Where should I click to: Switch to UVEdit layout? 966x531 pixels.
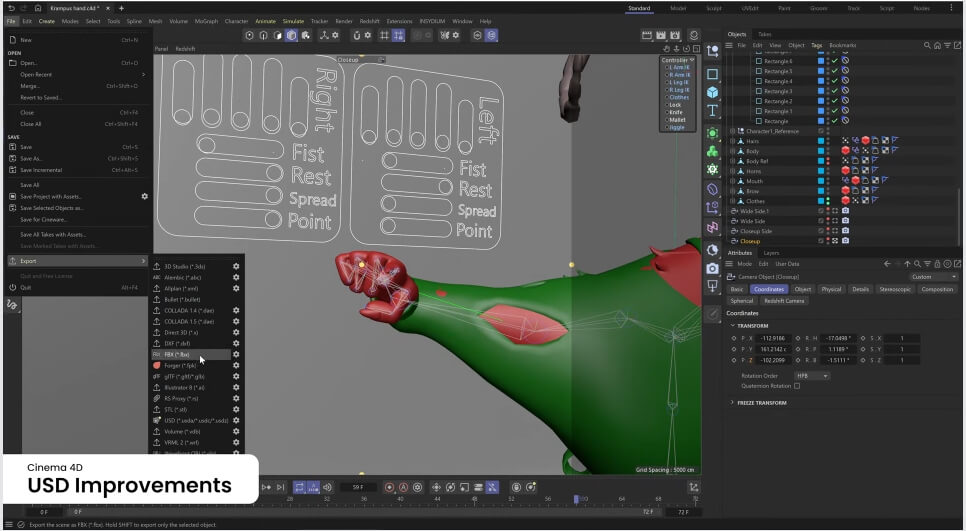749,9
